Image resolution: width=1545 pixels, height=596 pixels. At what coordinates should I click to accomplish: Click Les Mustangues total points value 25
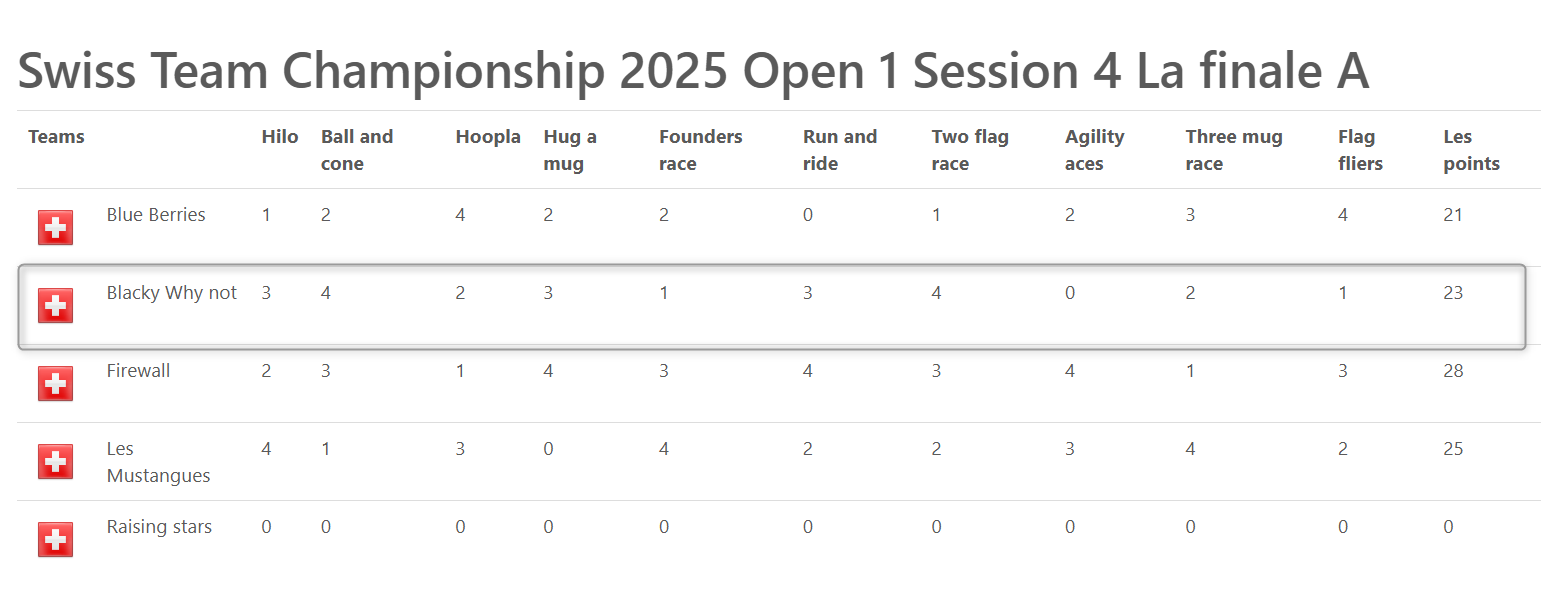coord(1453,449)
